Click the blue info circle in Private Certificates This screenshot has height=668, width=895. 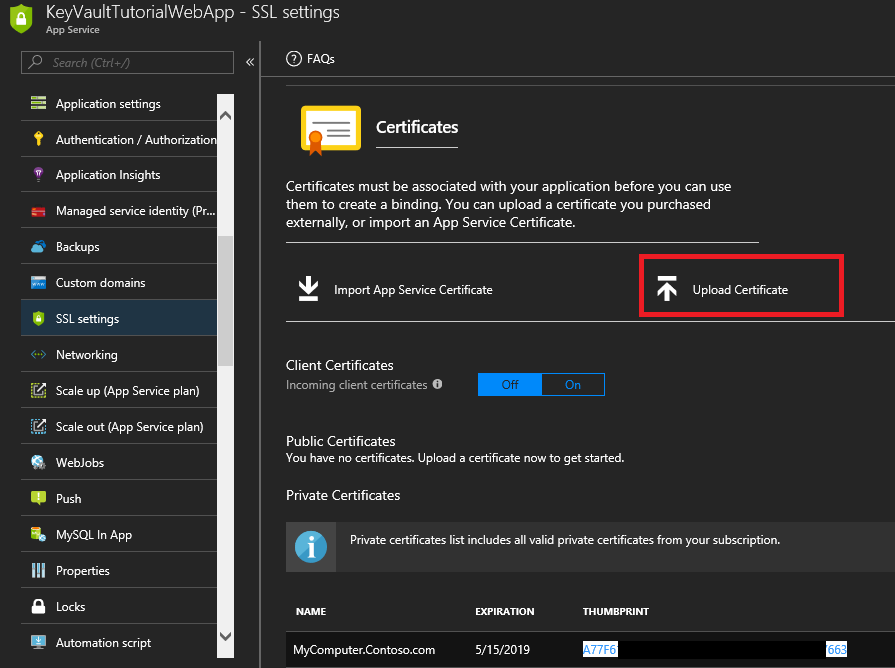(x=311, y=547)
